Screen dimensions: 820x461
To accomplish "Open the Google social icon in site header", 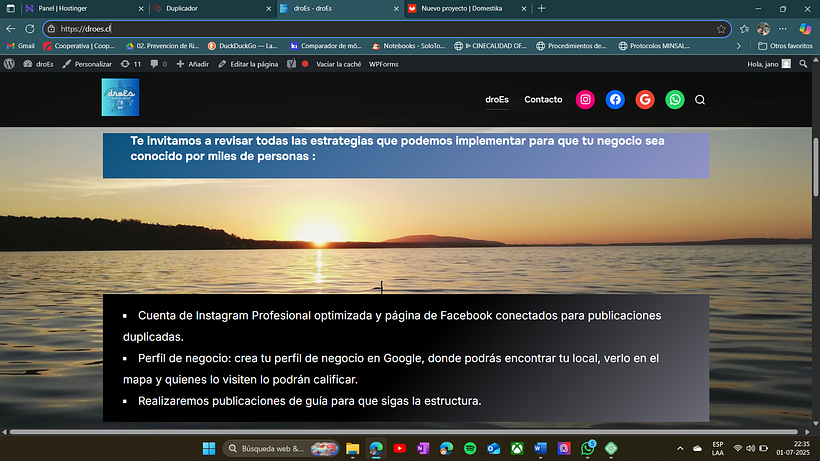I will coord(645,99).
